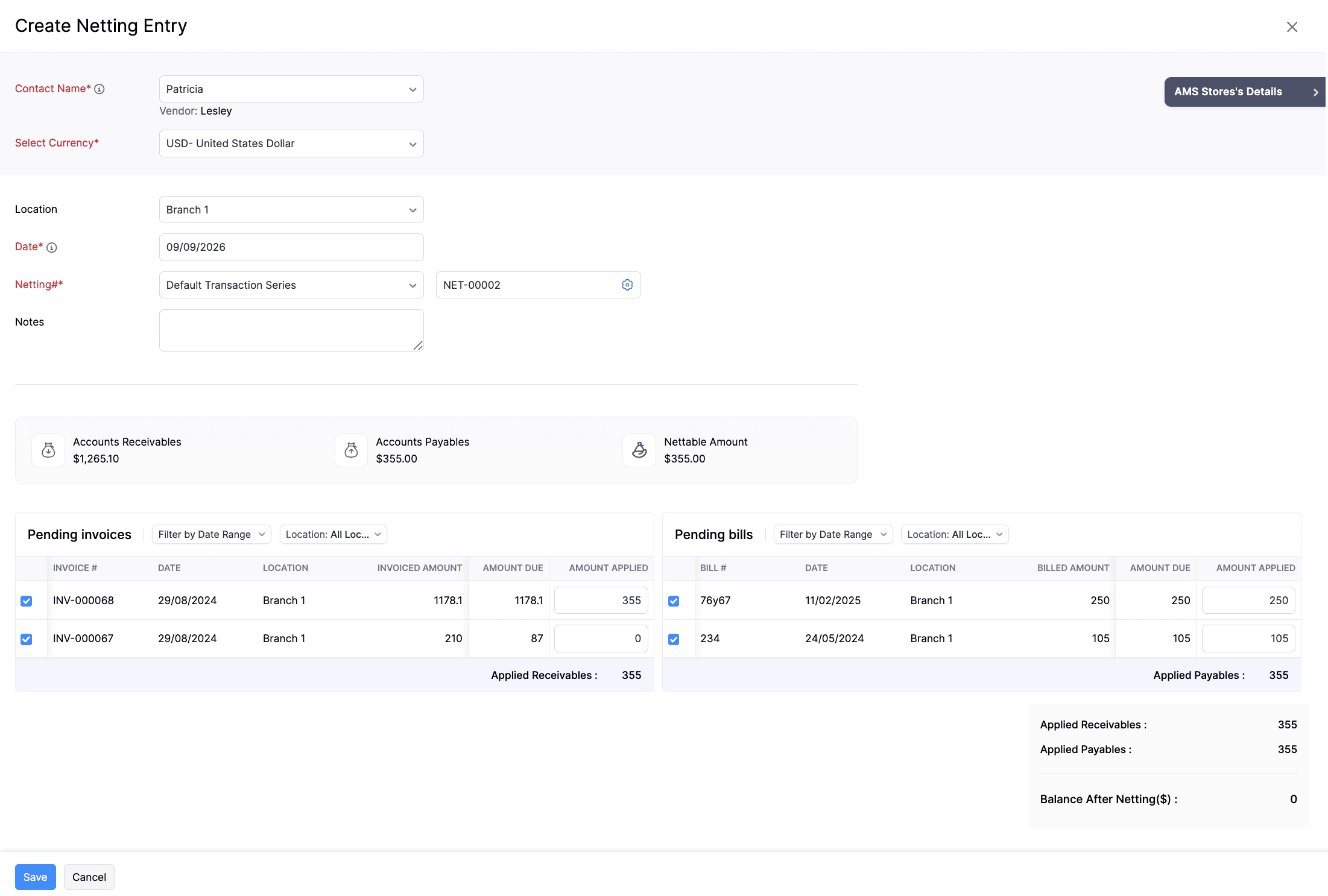Uncheck bill 234 checkbox
The image size is (1328, 896).
pos(674,639)
